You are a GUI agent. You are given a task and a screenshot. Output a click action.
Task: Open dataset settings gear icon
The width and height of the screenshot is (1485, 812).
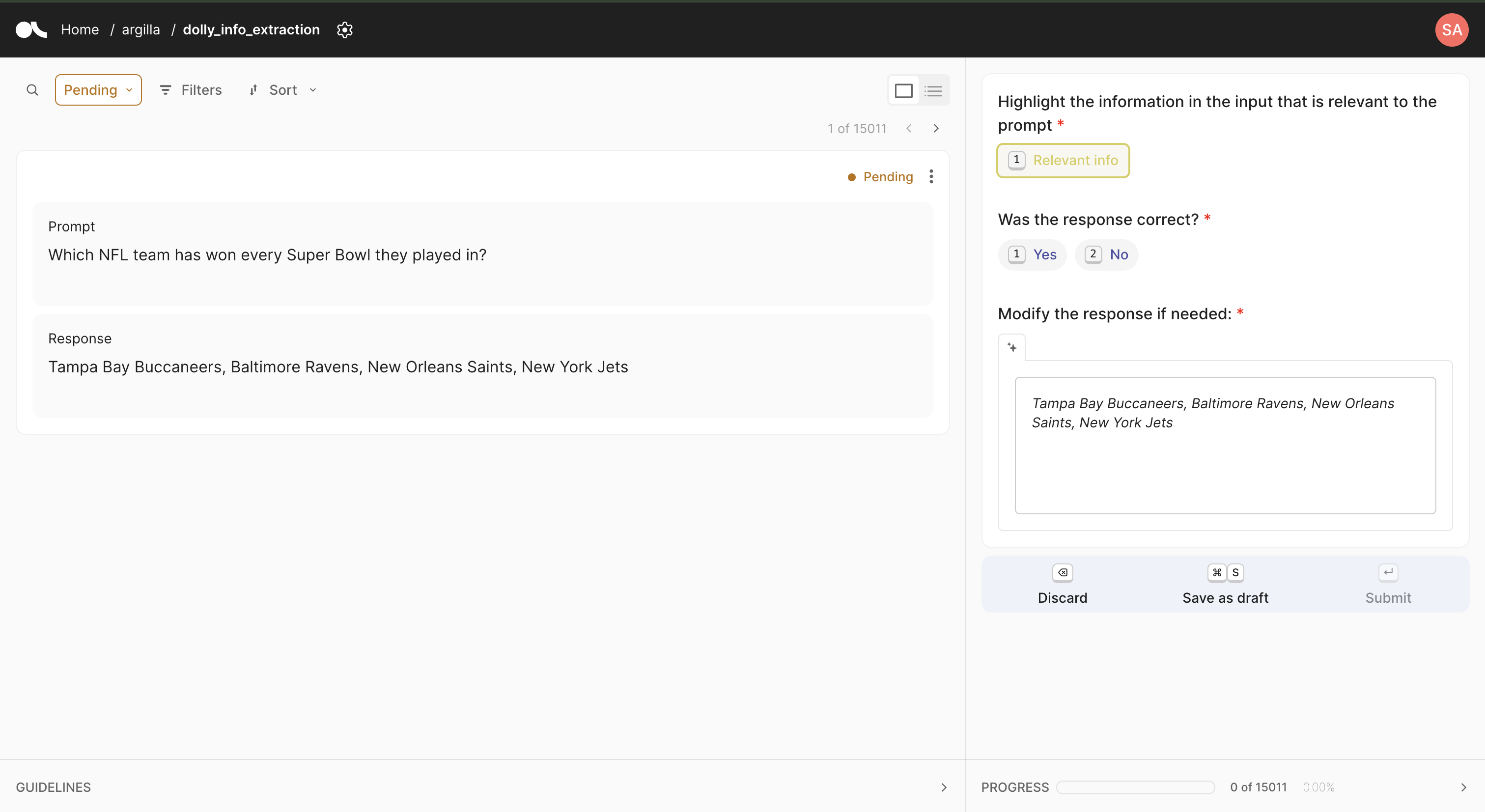coord(344,29)
